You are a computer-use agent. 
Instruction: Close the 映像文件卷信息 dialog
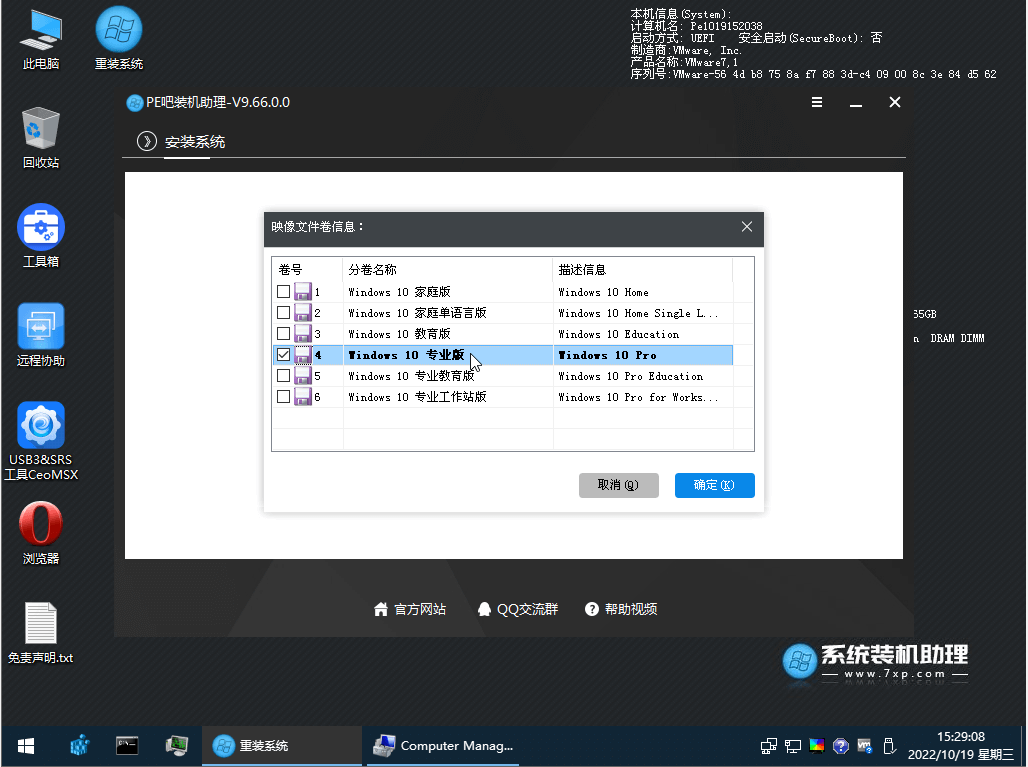point(747,227)
